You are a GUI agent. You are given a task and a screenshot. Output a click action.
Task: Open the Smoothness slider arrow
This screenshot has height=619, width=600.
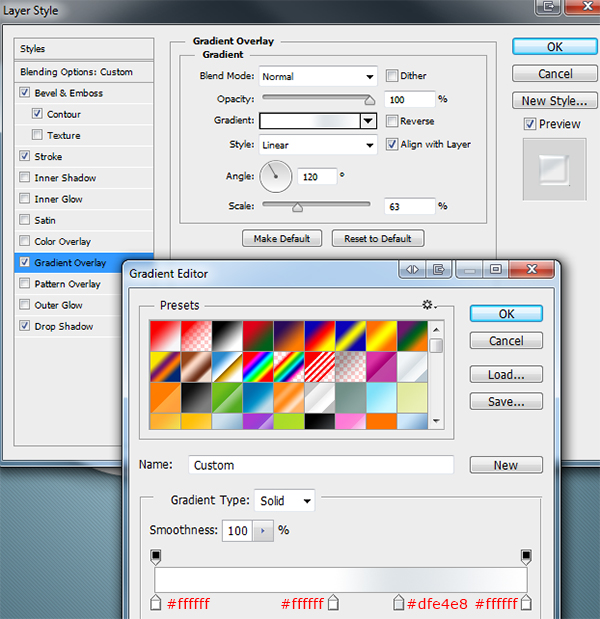(262, 531)
